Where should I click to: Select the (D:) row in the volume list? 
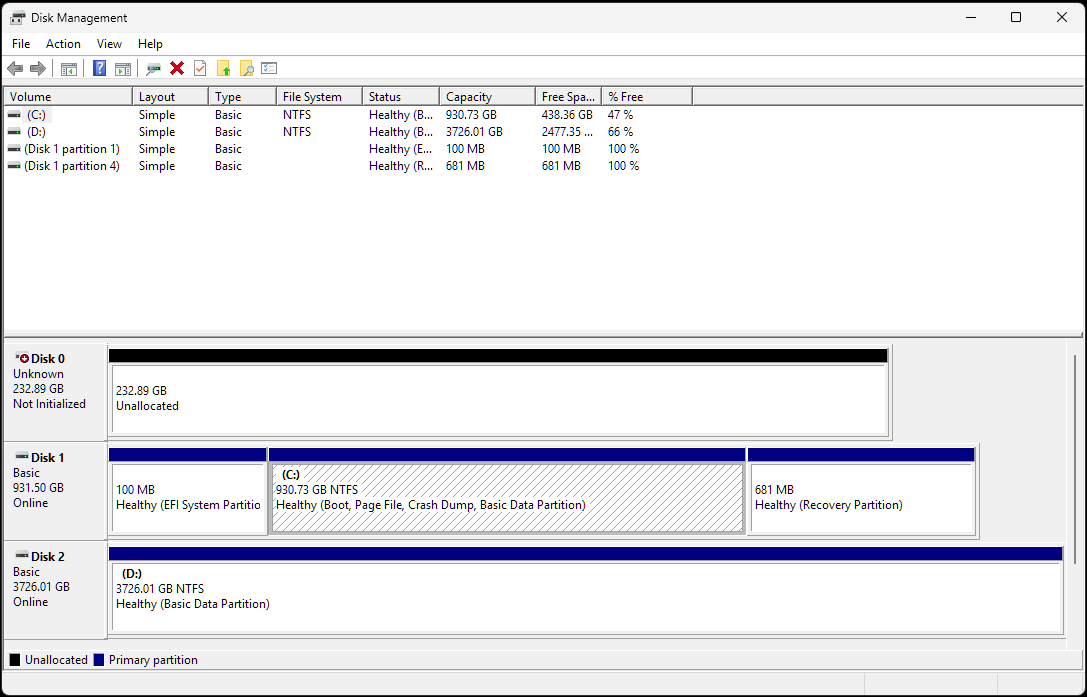click(x=348, y=132)
